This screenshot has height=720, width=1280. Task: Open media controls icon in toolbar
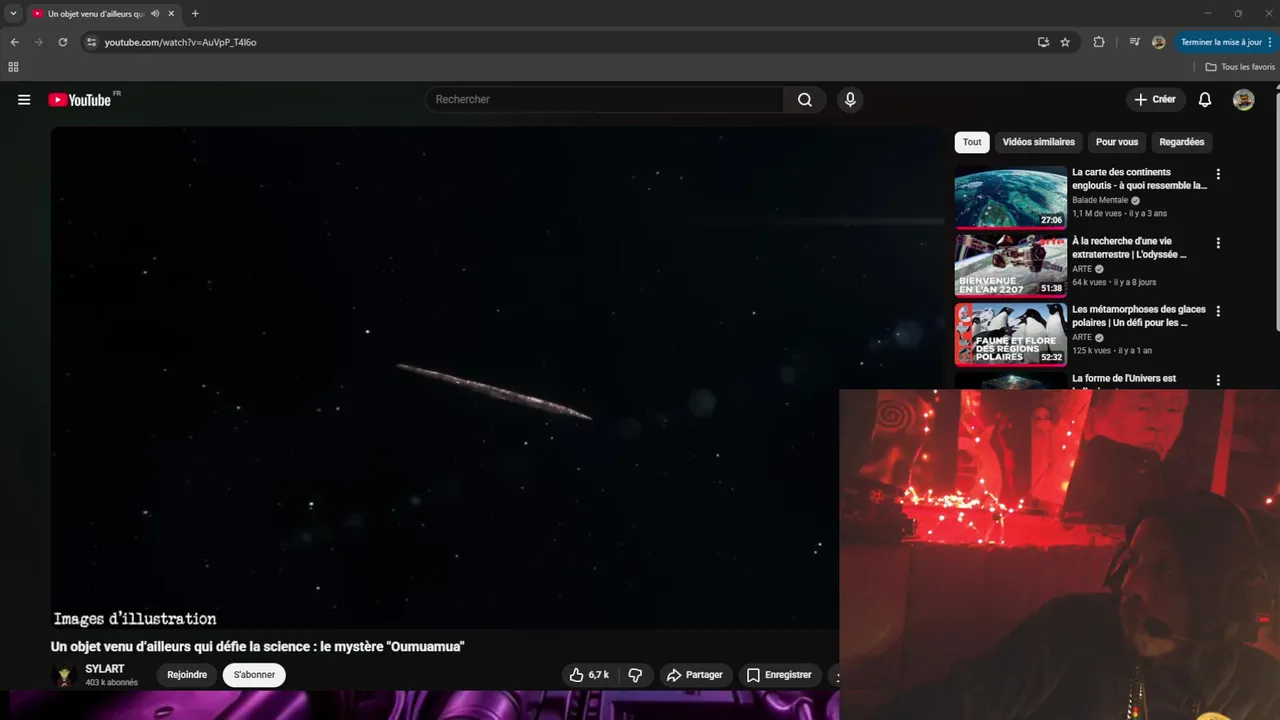coord(1134,42)
